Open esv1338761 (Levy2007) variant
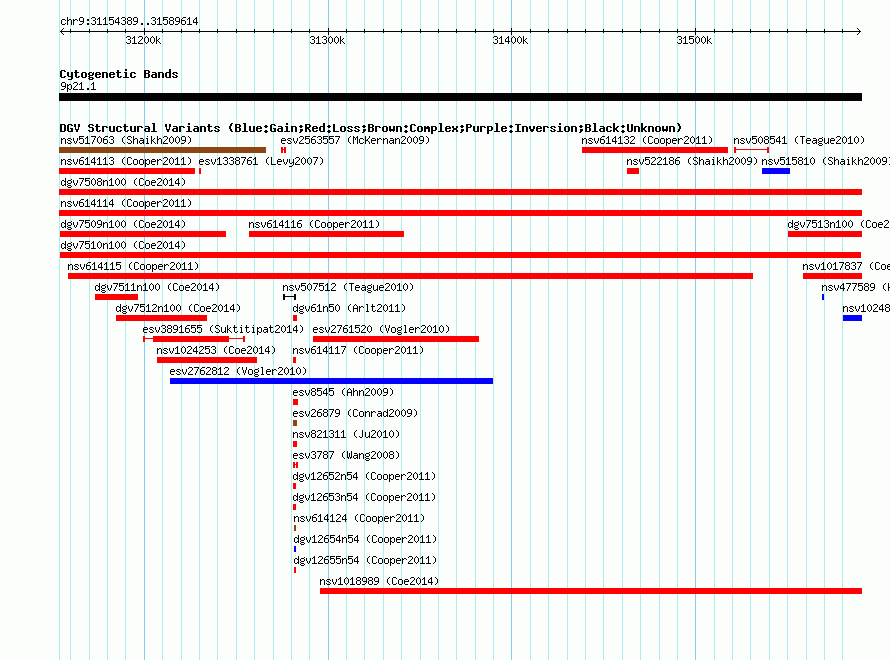890x660 pixels. click(261, 161)
